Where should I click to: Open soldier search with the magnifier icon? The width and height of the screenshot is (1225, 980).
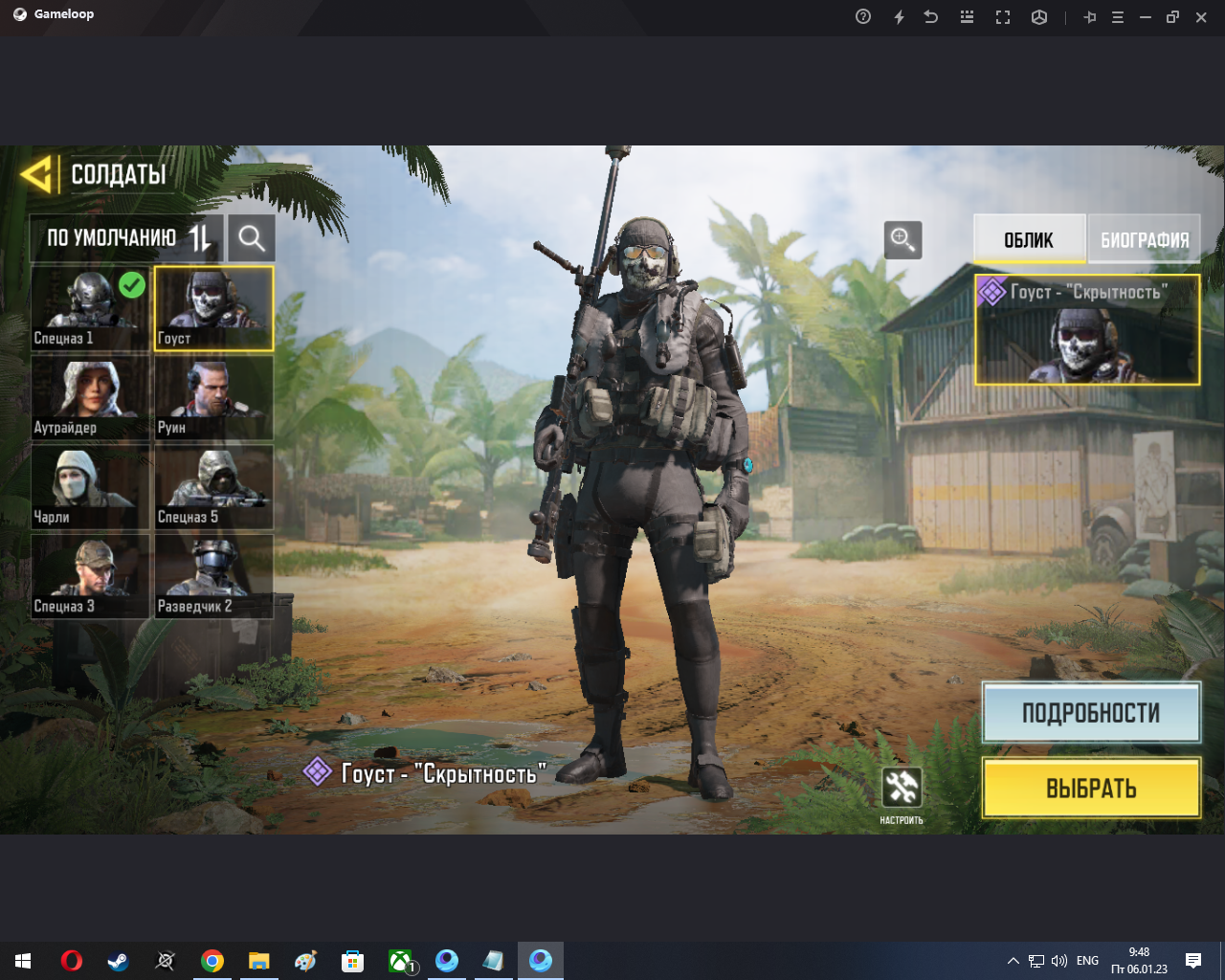coord(252,238)
